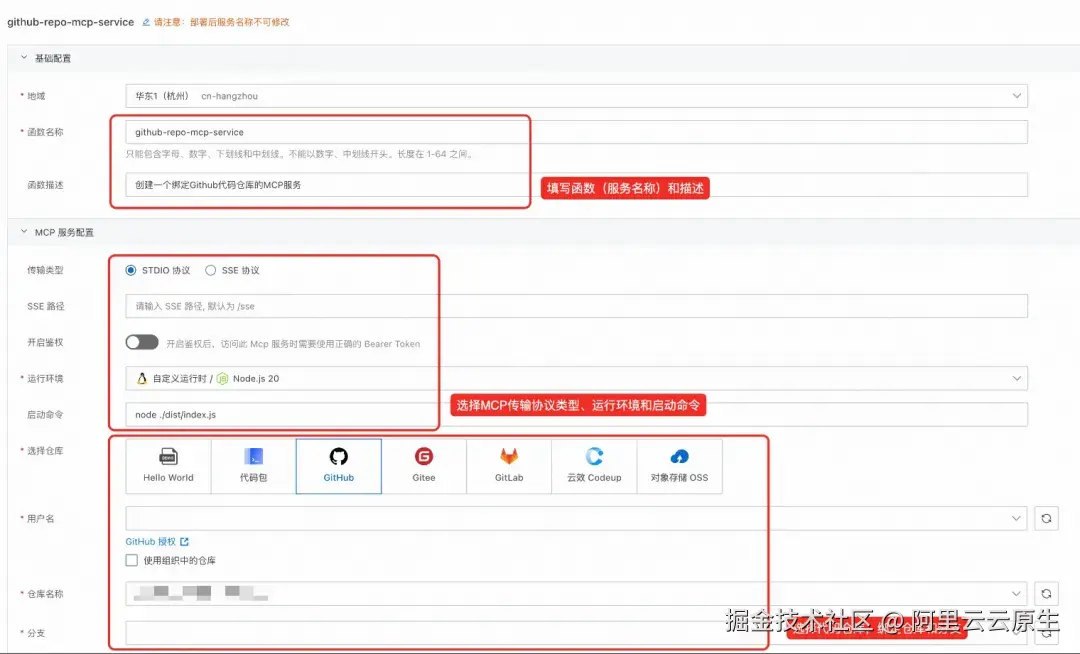Screen dimensions: 1080x654
Task: Click the Linux penguin icon in 运行环境
Action: tap(142, 379)
